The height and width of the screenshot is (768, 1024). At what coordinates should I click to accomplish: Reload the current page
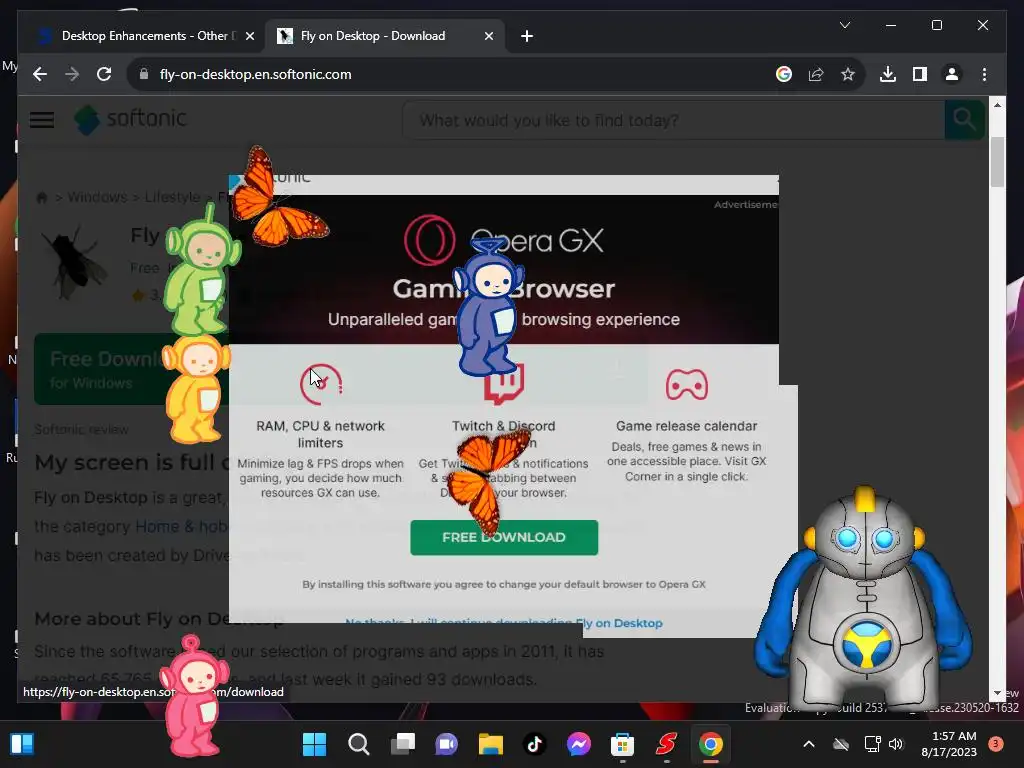(x=104, y=74)
